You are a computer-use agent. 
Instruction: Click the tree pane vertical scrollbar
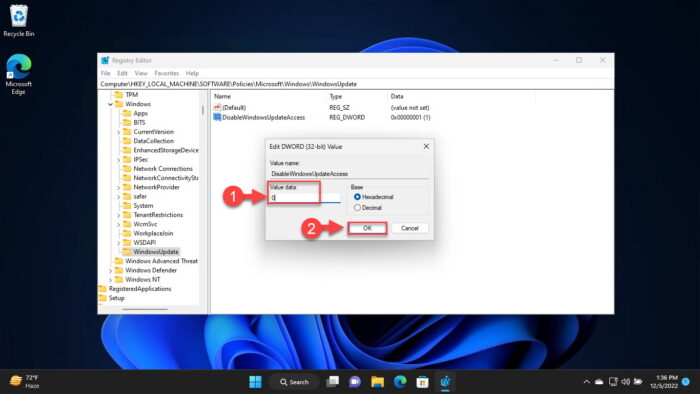tap(202, 109)
